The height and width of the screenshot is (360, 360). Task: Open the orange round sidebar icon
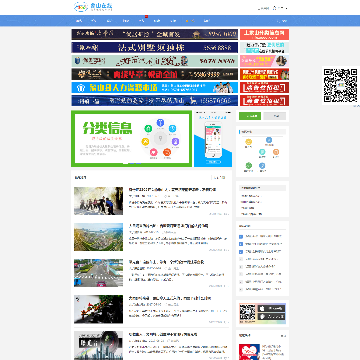276,152
